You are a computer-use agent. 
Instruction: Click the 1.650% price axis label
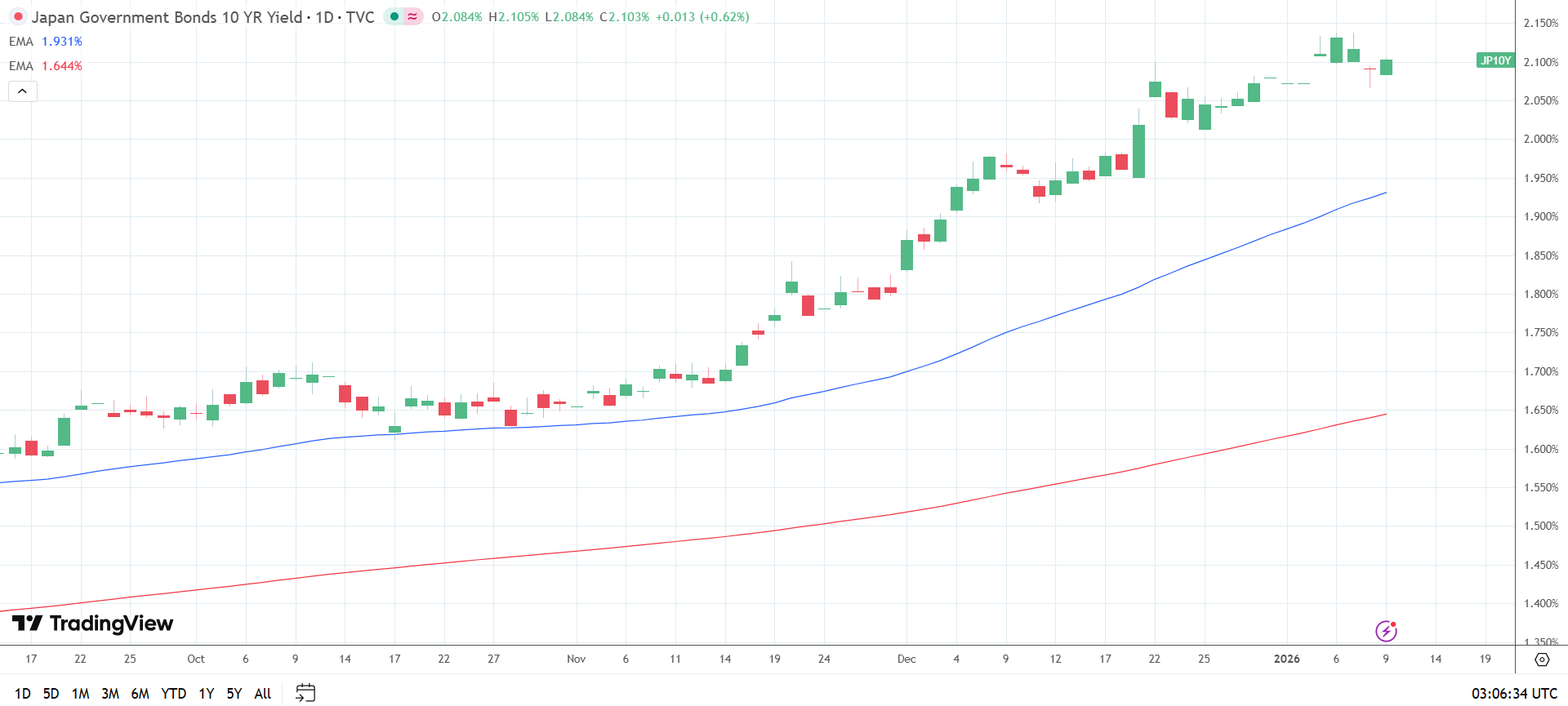1541,410
